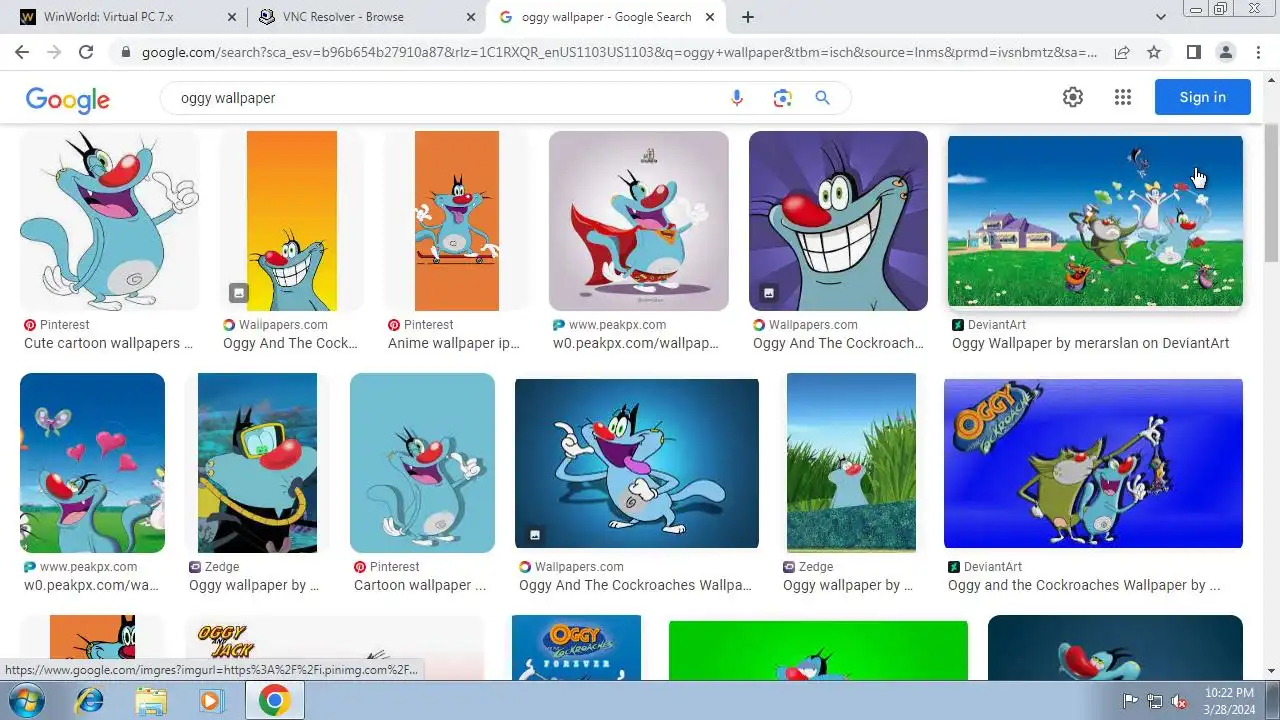Open the Oggy and Jack blue logo thumbnail

point(1093,463)
